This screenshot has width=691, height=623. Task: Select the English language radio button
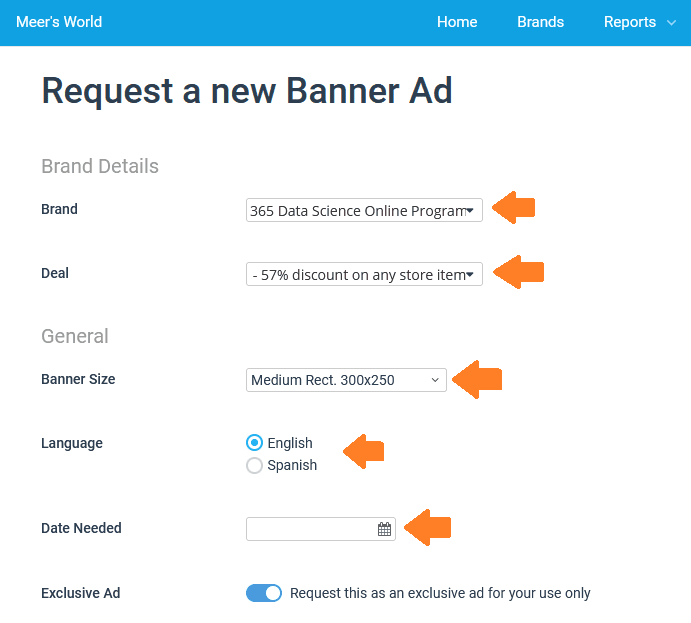pos(255,443)
